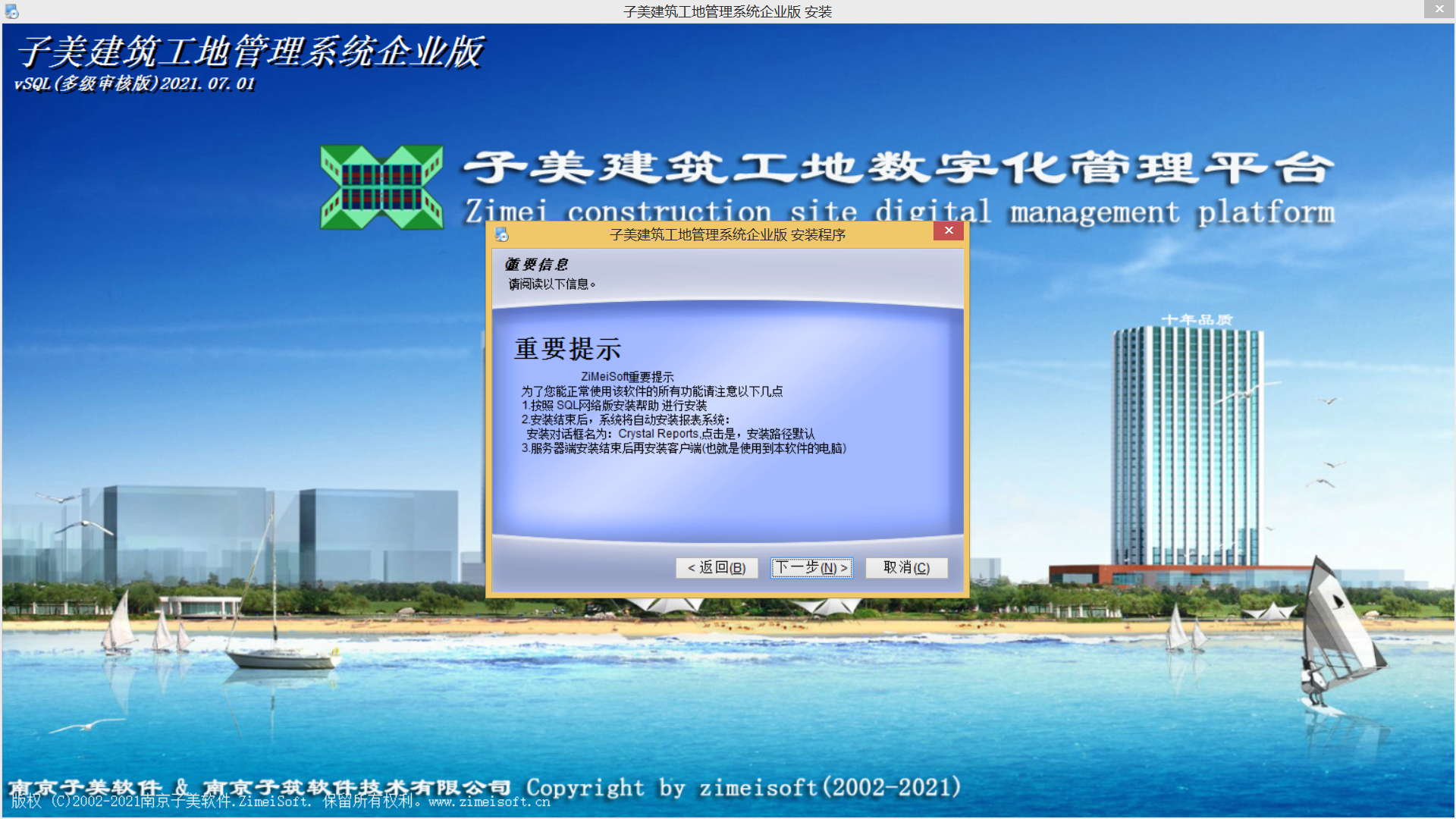Click the 'ZiMeiSoft重要提示' line
1456x819 pixels.
(x=627, y=377)
